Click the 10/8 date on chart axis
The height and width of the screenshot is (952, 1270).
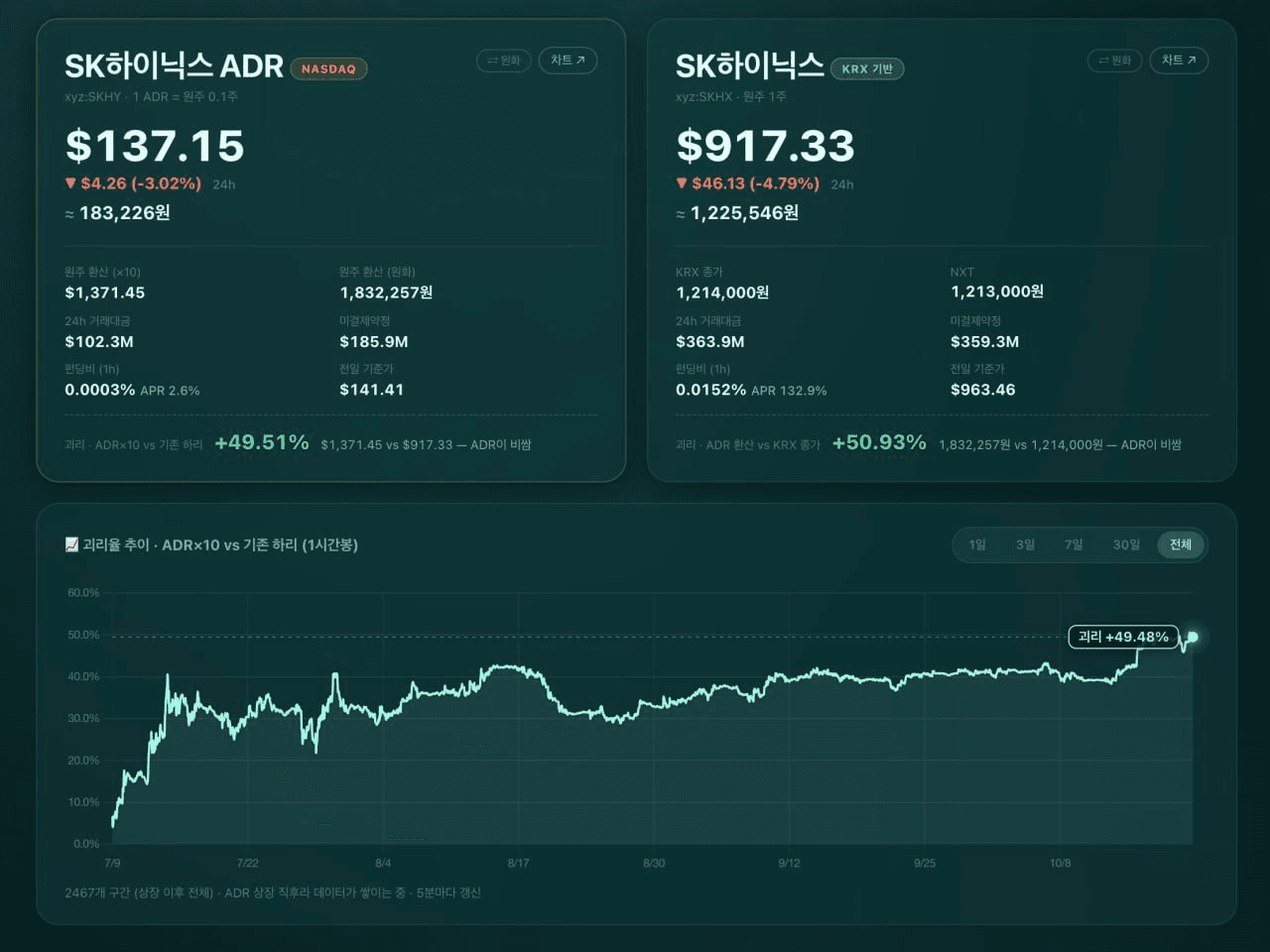coord(1060,863)
